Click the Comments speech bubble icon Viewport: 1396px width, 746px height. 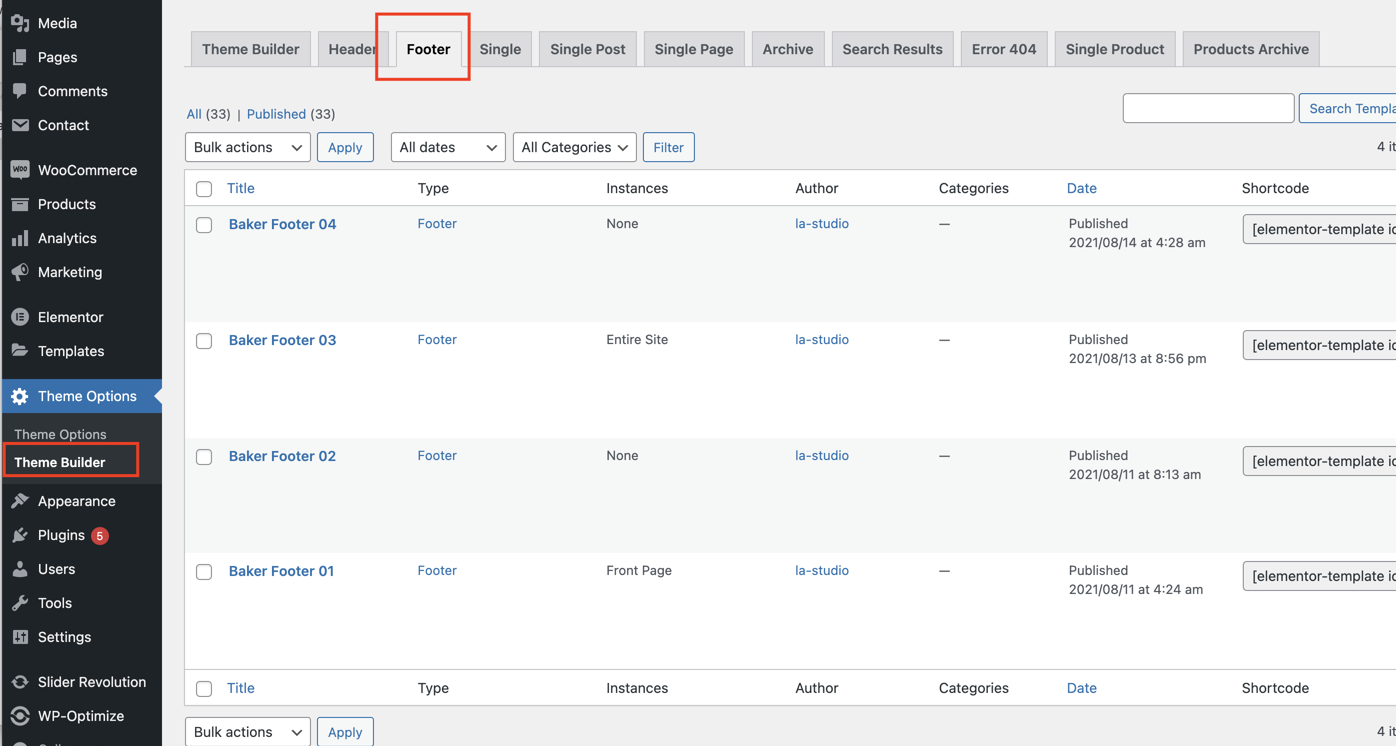pyautogui.click(x=20, y=91)
